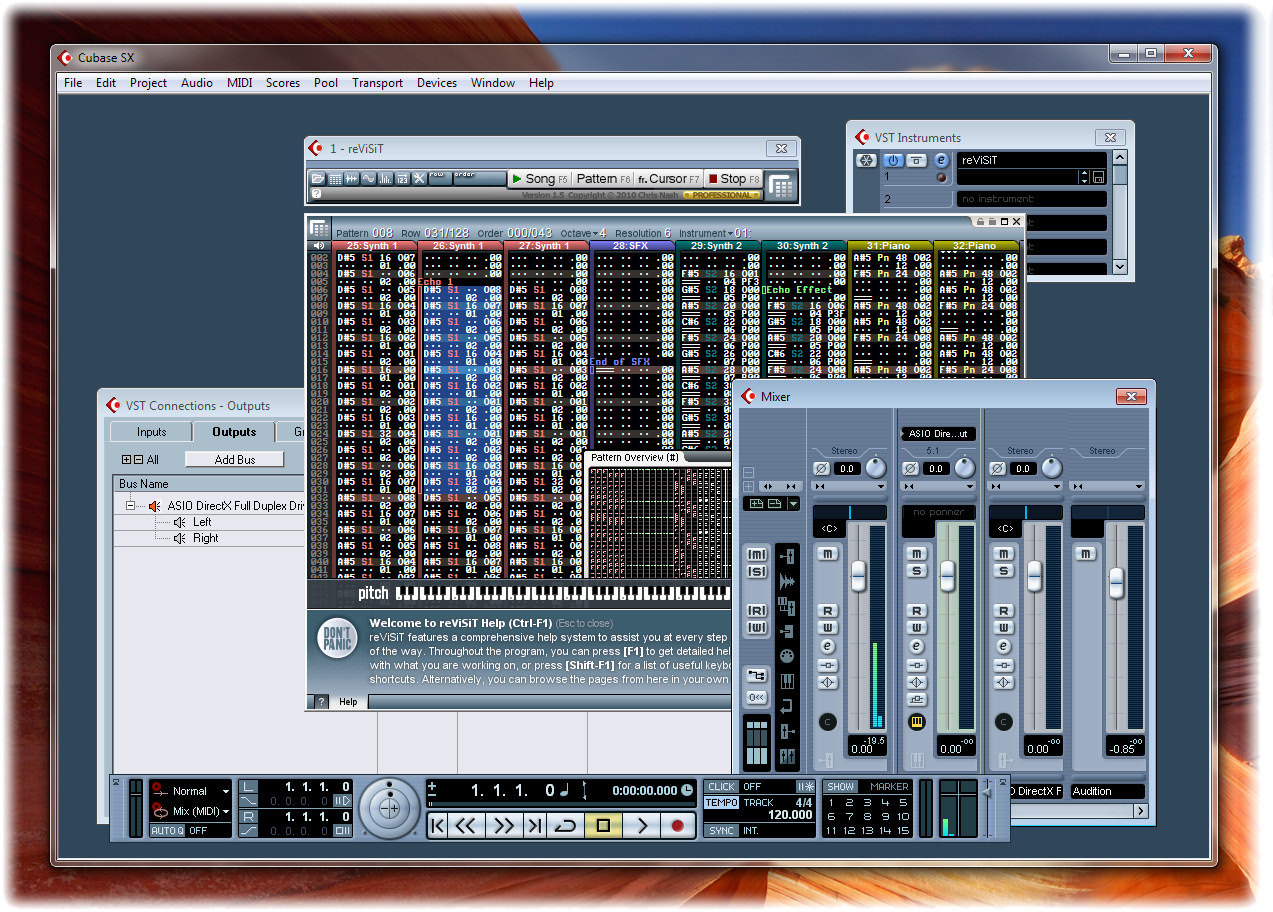
Task: Select Outputs tab in VST Connections
Action: click(x=235, y=432)
